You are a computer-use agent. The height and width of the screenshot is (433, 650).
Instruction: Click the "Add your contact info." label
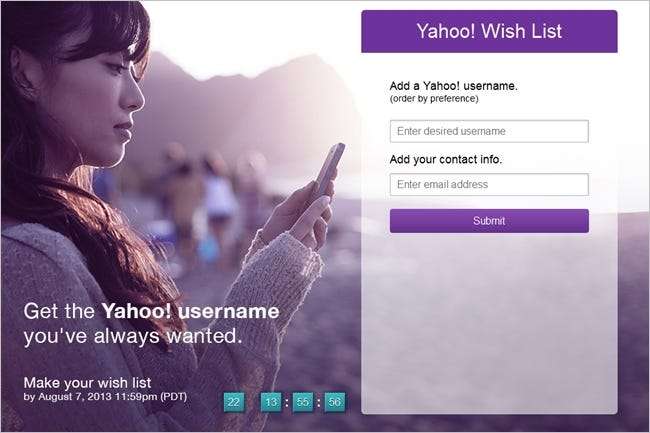[446, 160]
